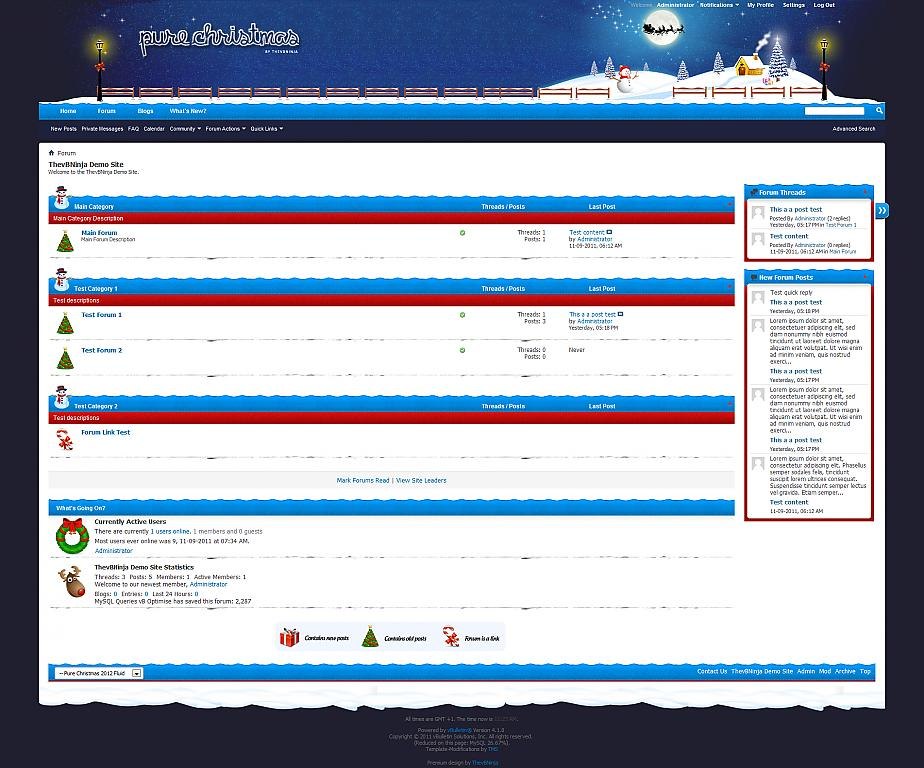Open the Forum Link Test link
Screen dimensions: 924x768
105,432
